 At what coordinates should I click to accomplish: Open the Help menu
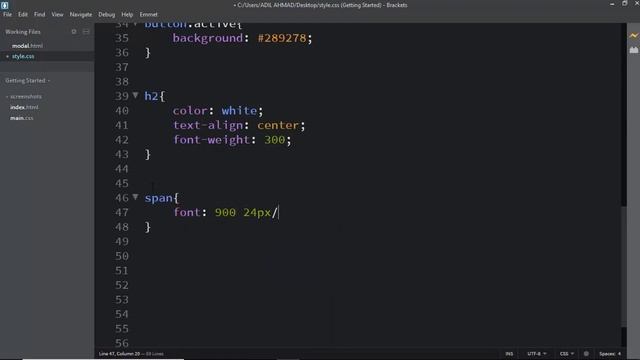click(127, 14)
